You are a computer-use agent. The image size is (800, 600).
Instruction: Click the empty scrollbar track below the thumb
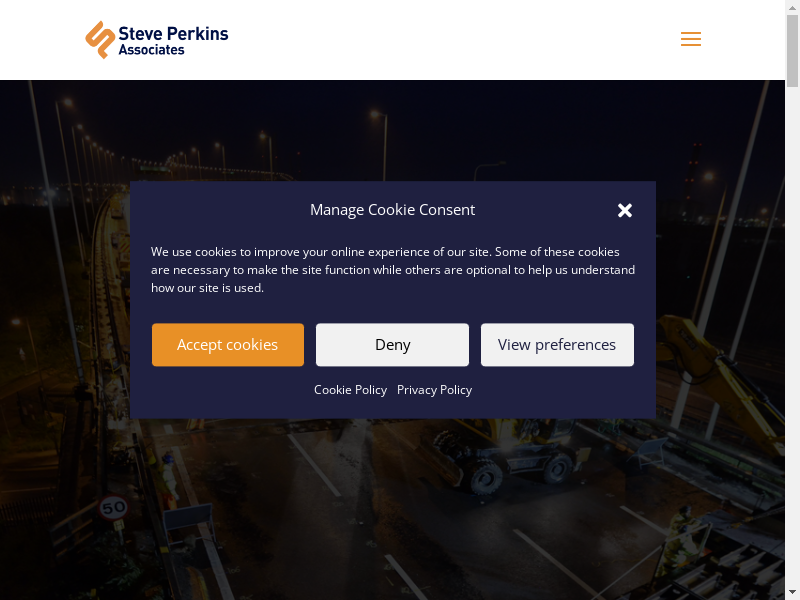pyautogui.click(x=792, y=337)
